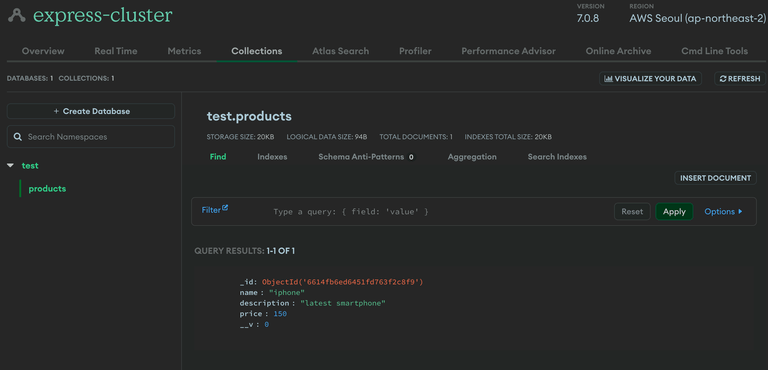Select the test database in sidebar
The height and width of the screenshot is (370, 768).
coord(30,166)
